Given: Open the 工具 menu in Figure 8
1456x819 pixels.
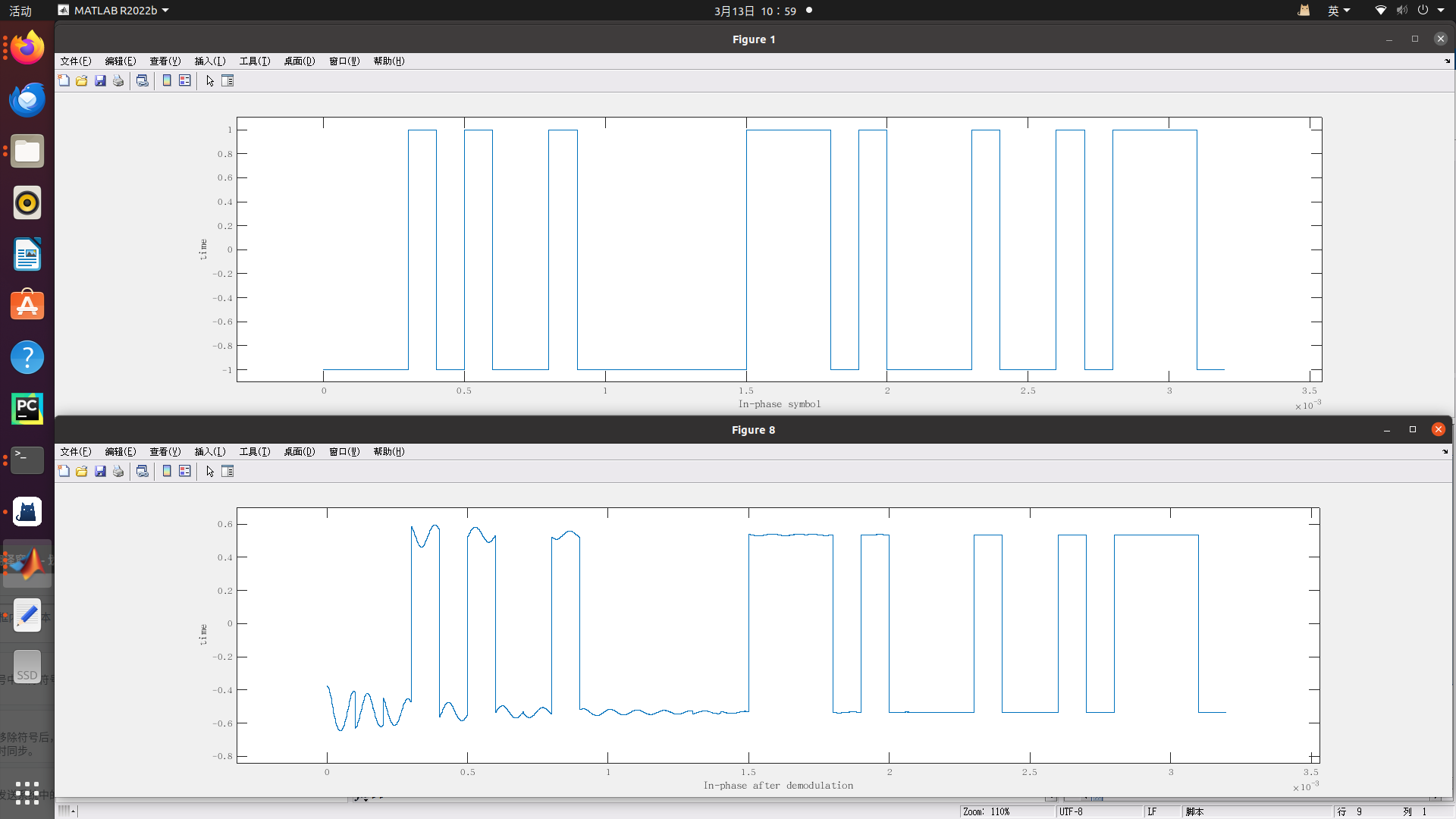Looking at the screenshot, I should tap(253, 451).
